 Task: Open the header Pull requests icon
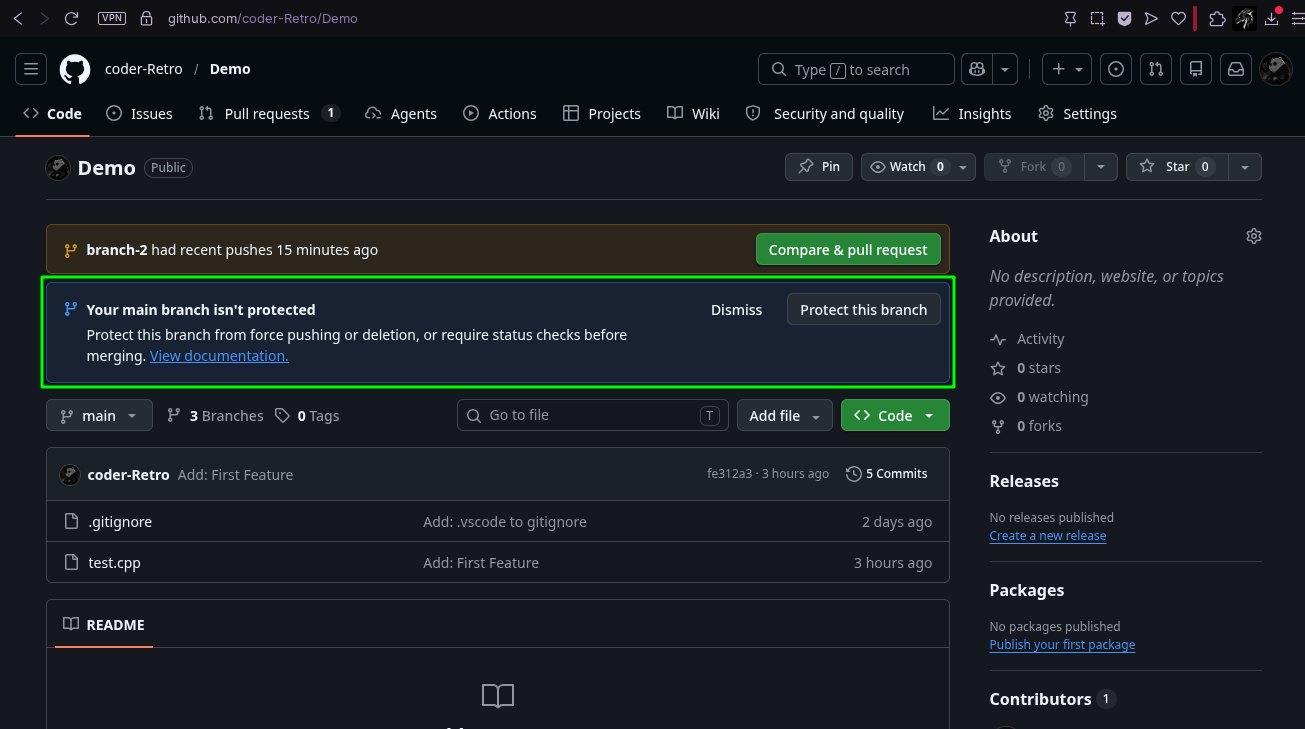1156,69
